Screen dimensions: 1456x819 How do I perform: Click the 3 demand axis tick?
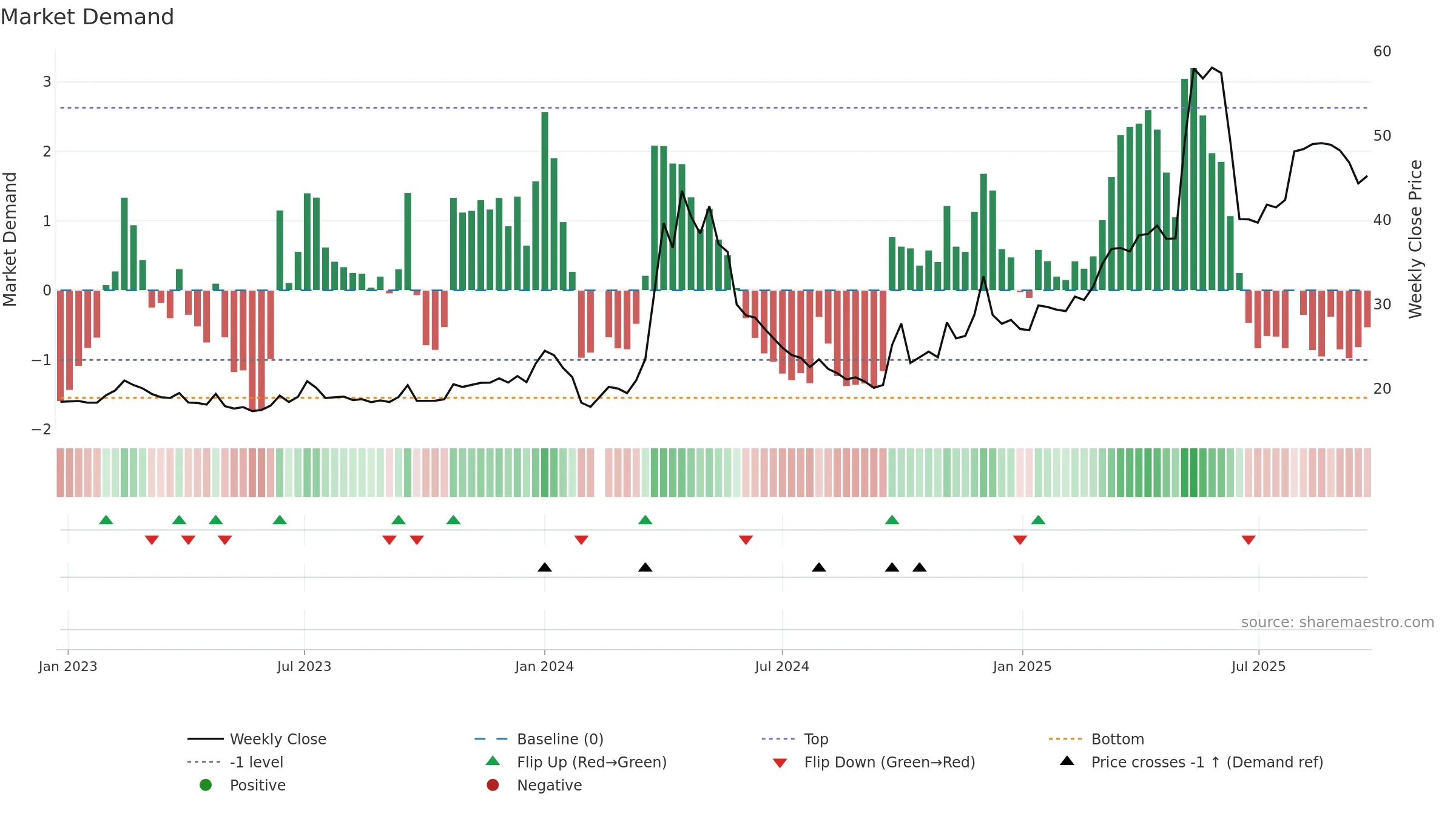pos(47,82)
